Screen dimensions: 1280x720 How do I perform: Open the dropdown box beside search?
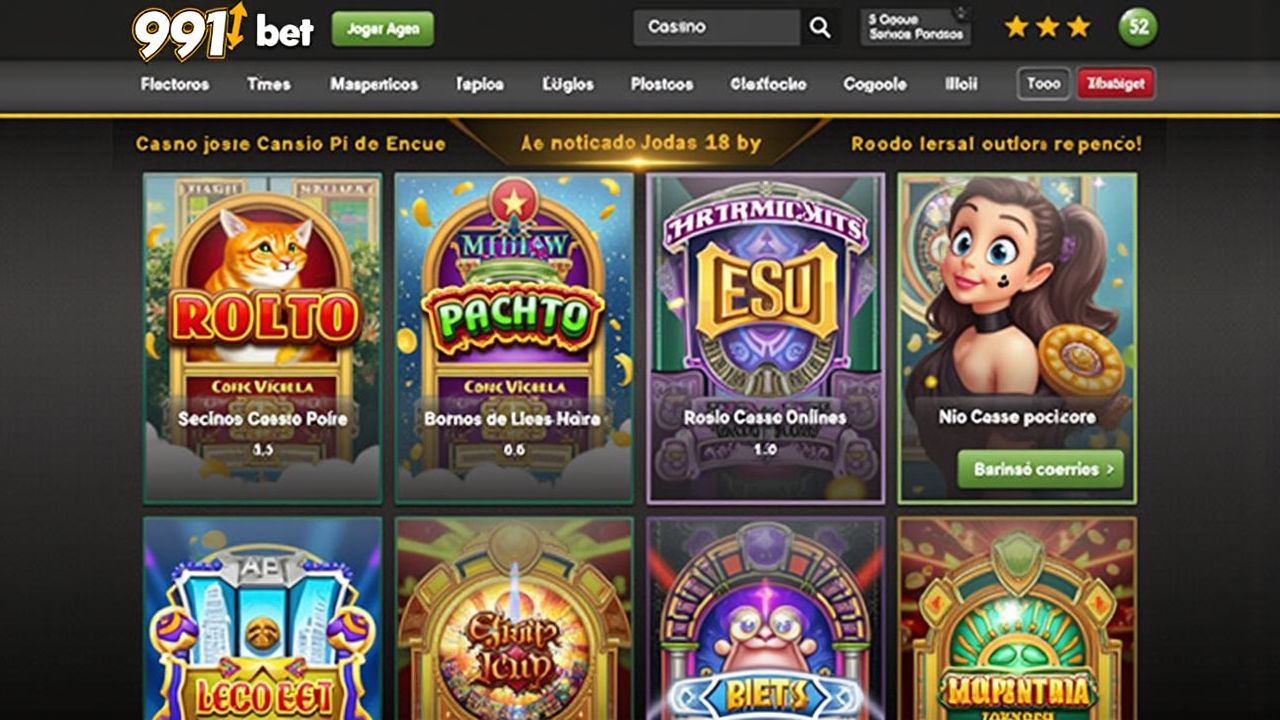(916, 28)
